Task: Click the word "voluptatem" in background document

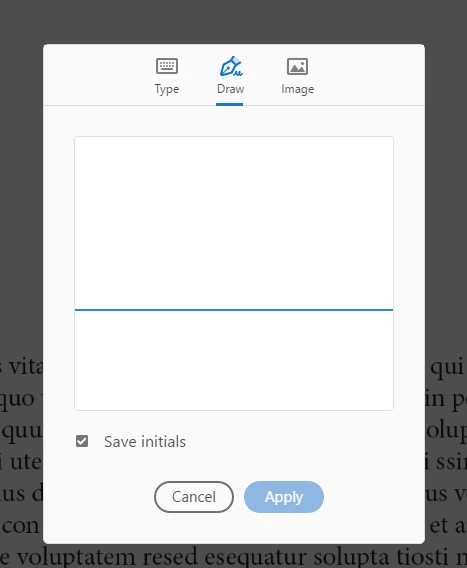Action: coord(76,557)
